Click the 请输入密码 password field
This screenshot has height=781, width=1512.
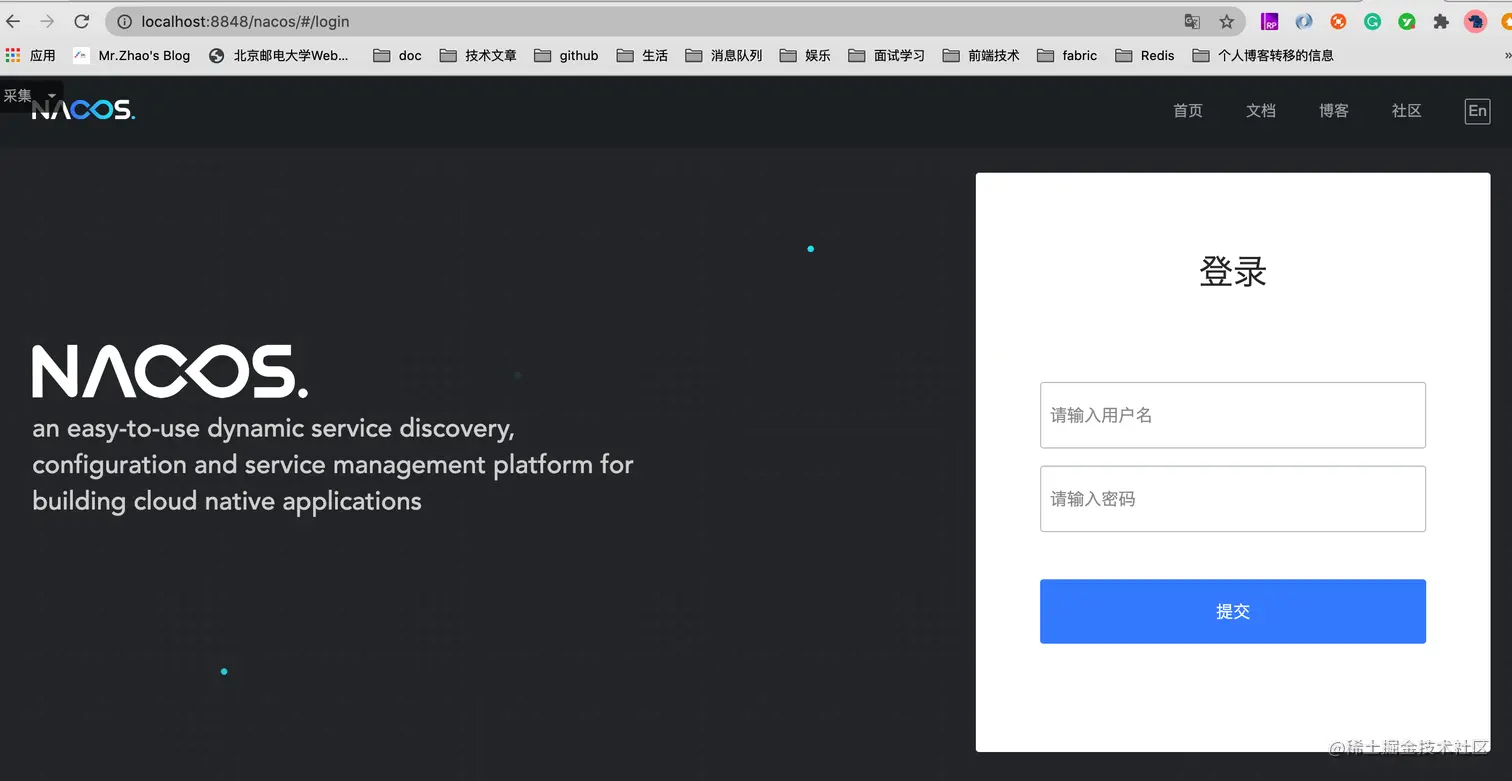1233,499
